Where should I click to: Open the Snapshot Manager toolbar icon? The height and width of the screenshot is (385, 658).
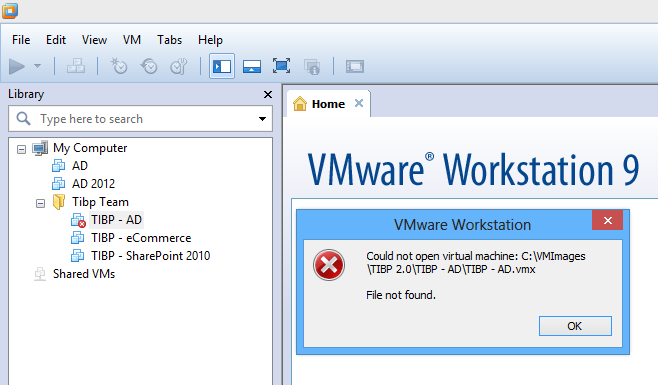click(179, 66)
